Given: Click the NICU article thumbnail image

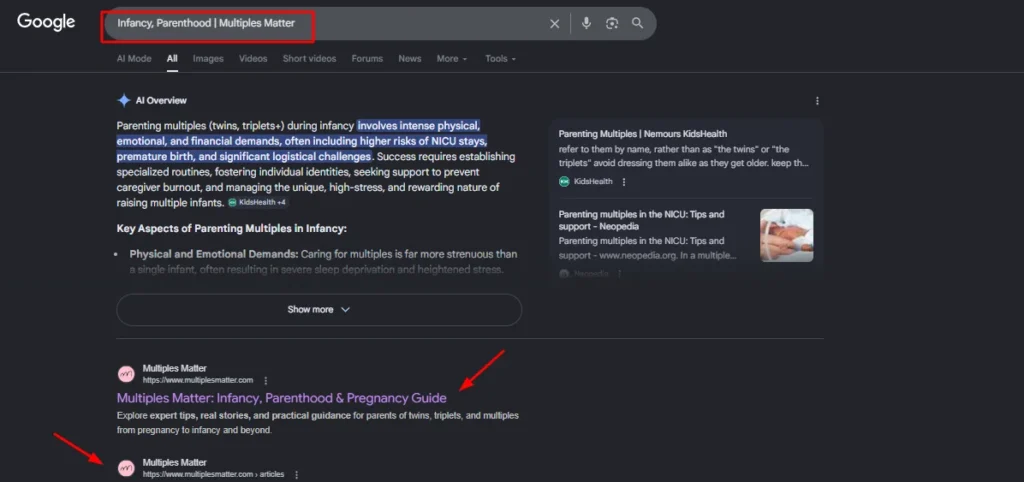Looking at the screenshot, I should point(786,235).
